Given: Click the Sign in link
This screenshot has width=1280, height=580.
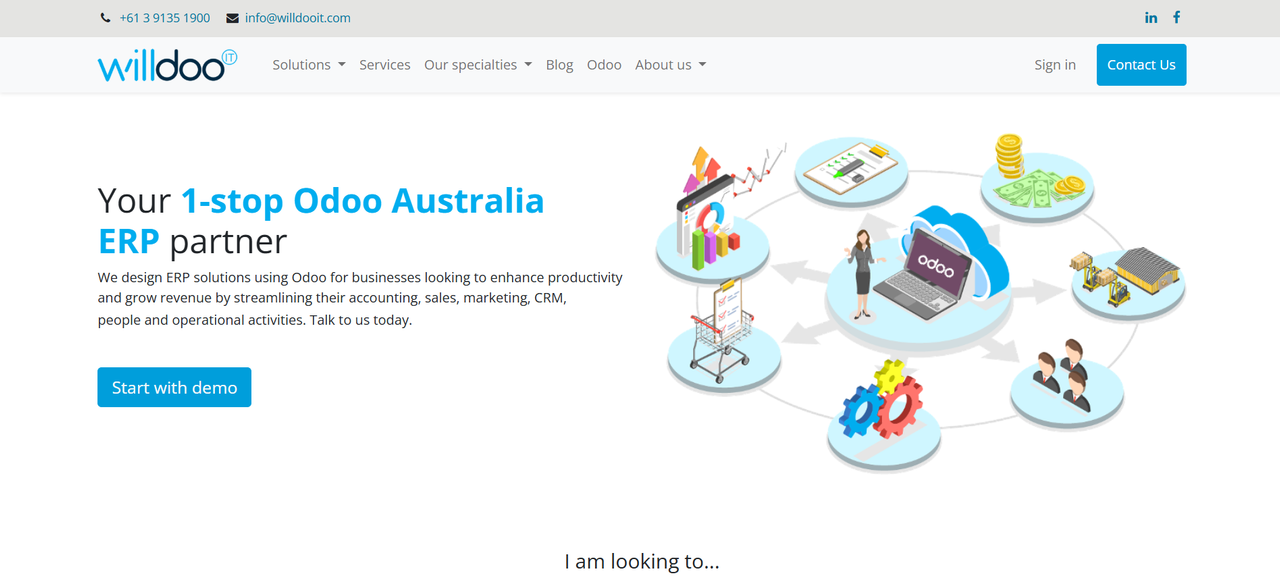Looking at the screenshot, I should pyautogui.click(x=1055, y=65).
